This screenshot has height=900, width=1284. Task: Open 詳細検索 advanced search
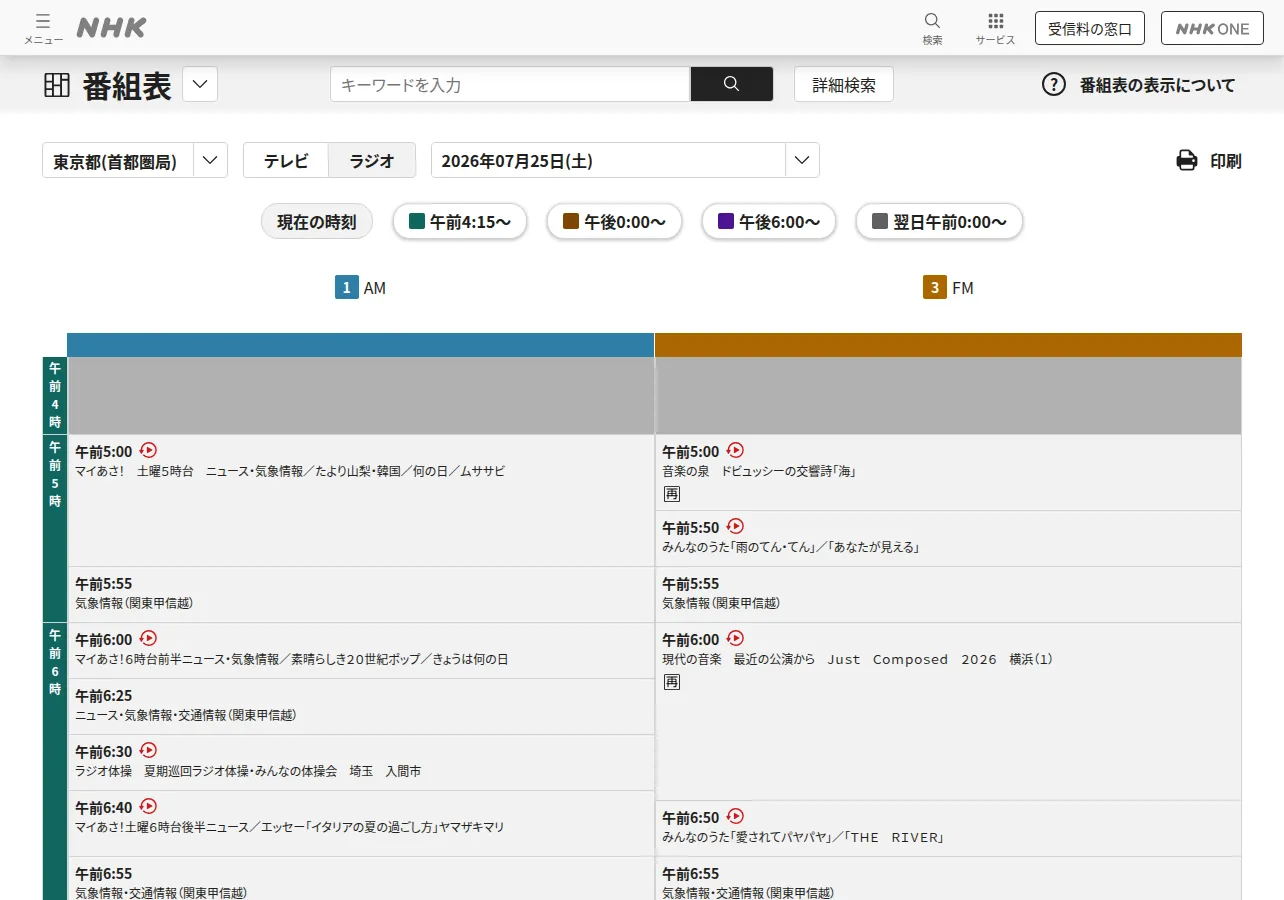(844, 84)
